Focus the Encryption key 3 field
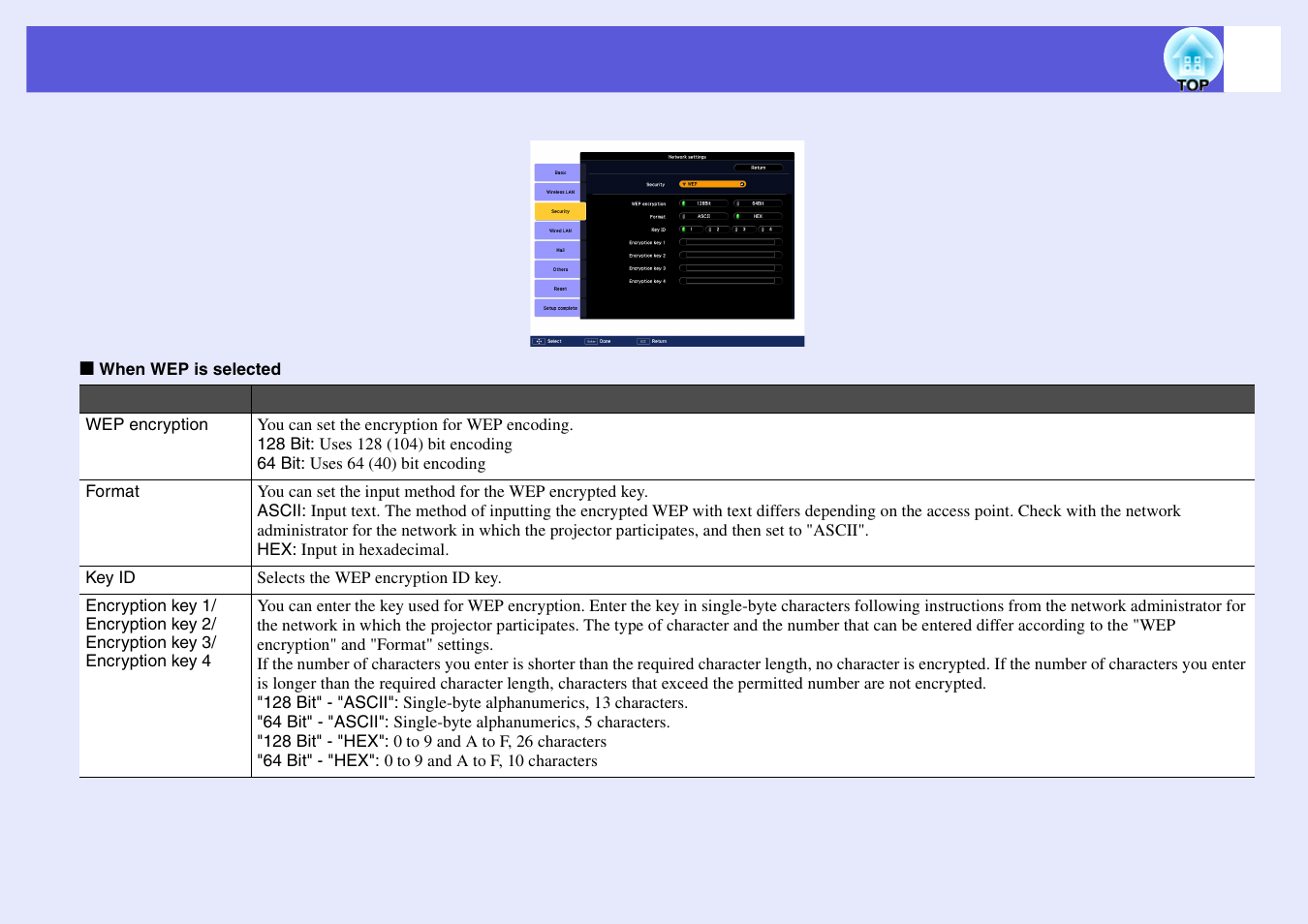 point(731,268)
